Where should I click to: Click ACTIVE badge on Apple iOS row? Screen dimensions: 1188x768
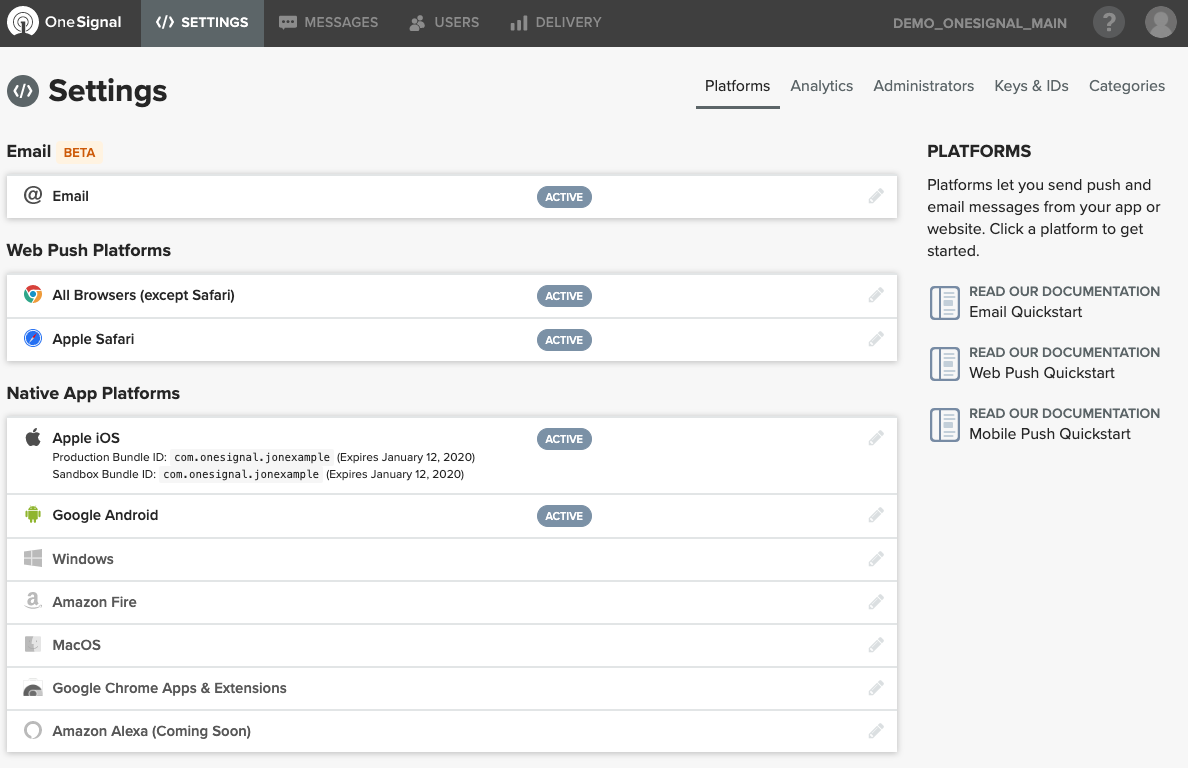[564, 439]
